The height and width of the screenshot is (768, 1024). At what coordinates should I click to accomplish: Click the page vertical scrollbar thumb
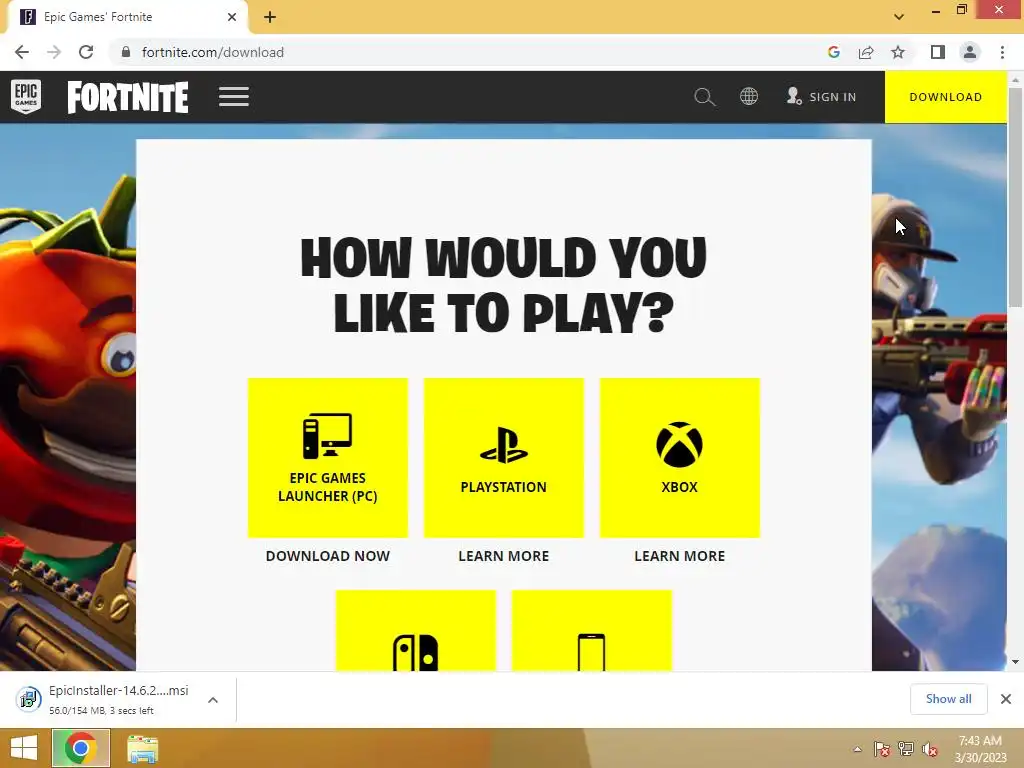1015,197
